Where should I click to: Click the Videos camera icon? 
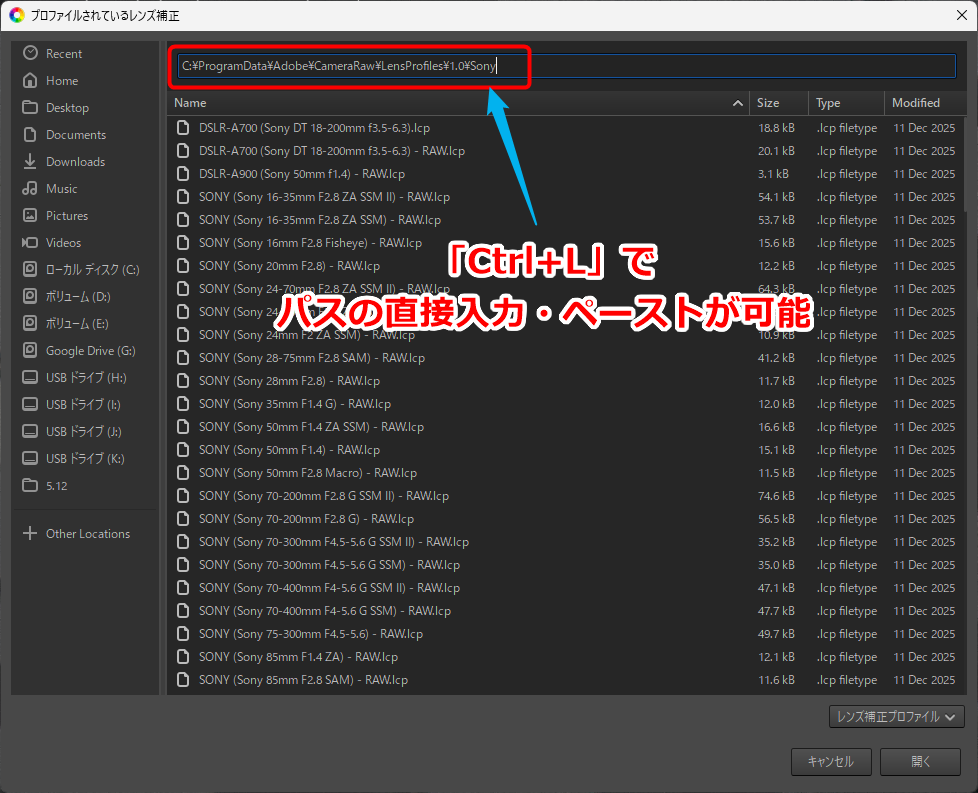pos(30,242)
